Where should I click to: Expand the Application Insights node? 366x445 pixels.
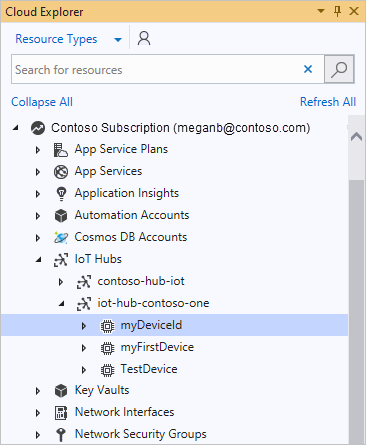[38, 194]
